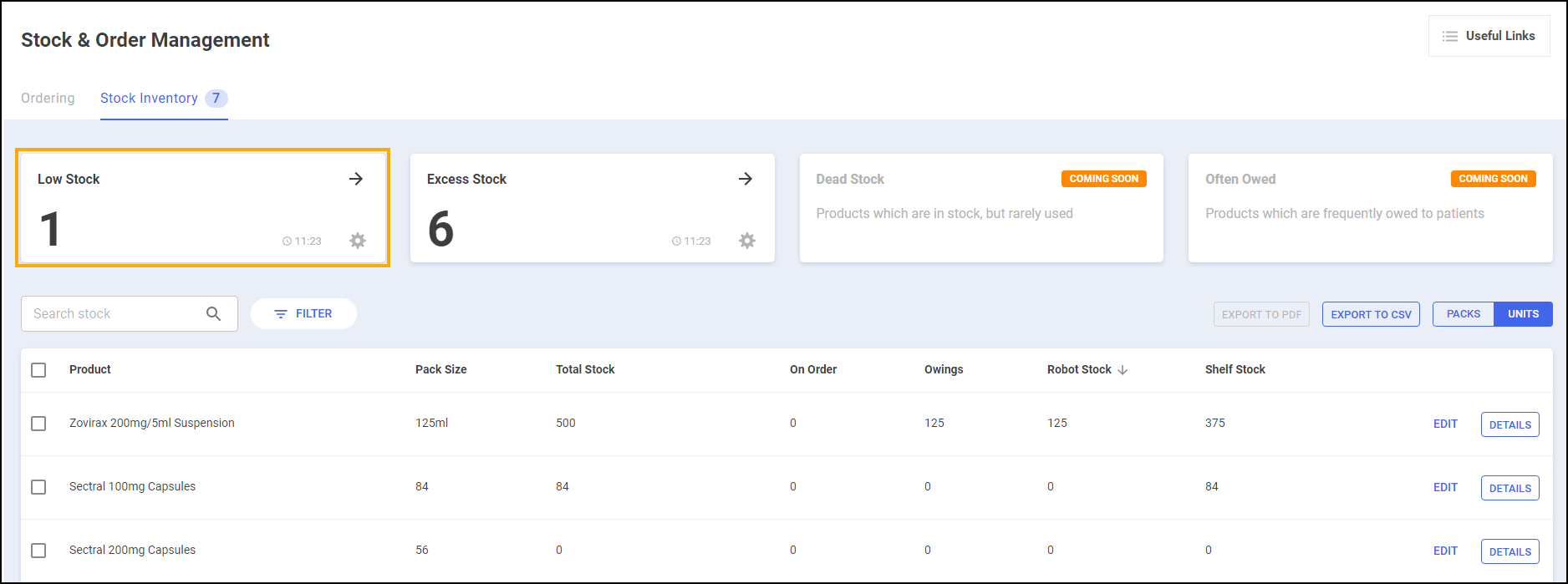Click the Robot Stock sort arrow
1568x584 pixels.
[x=1123, y=370]
